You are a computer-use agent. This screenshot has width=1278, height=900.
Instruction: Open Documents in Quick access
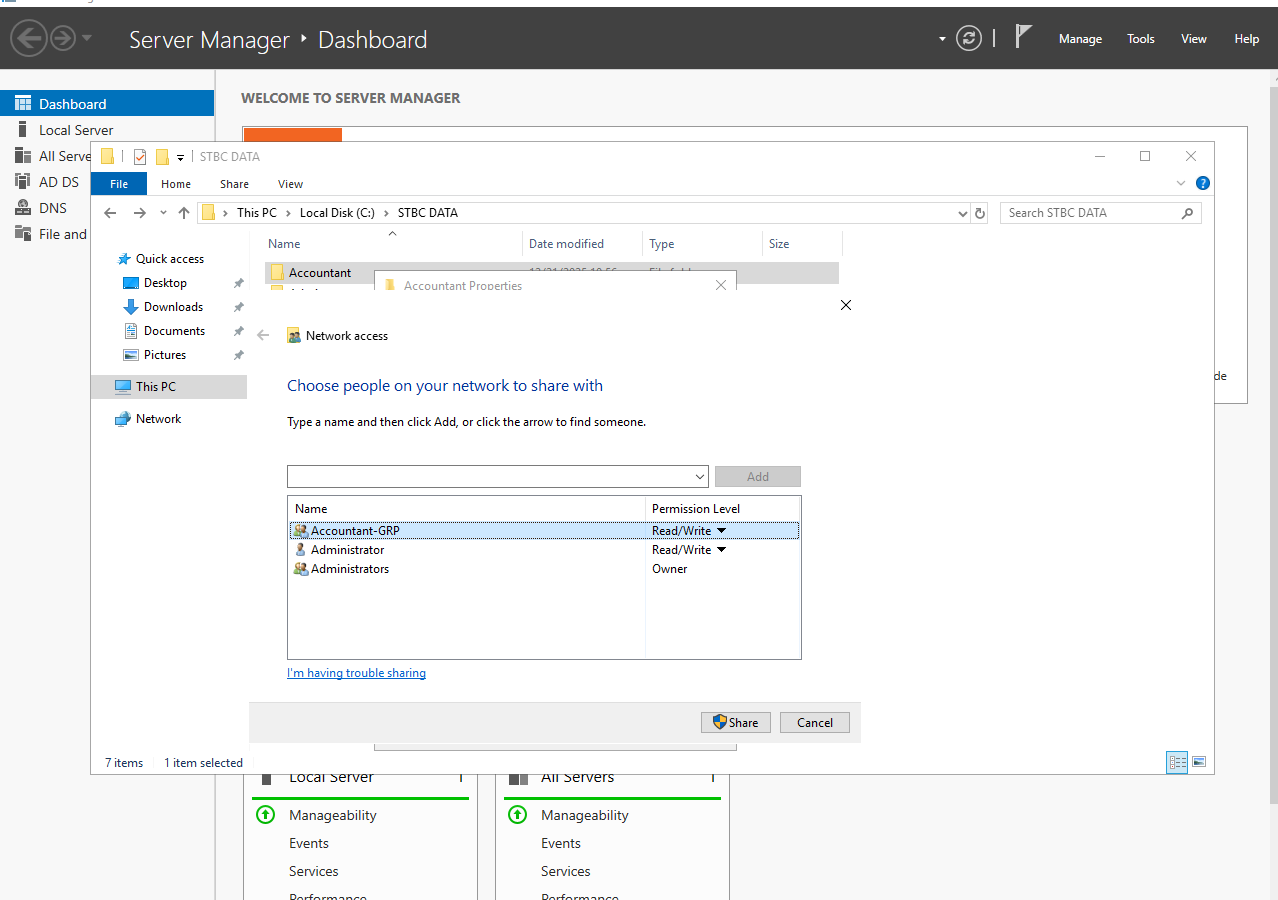[174, 331]
